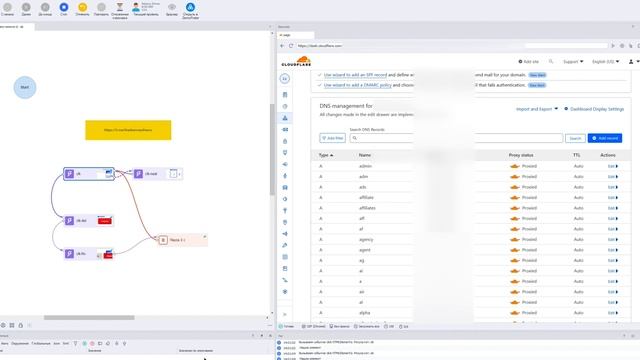Click the browser back arrow
Image resolution: width=640 pixels, height=360 pixels.
click(282, 46)
